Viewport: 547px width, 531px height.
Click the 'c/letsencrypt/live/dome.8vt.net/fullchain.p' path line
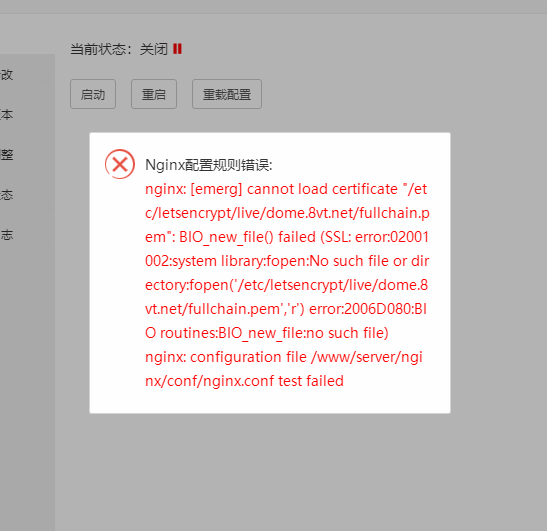point(287,213)
